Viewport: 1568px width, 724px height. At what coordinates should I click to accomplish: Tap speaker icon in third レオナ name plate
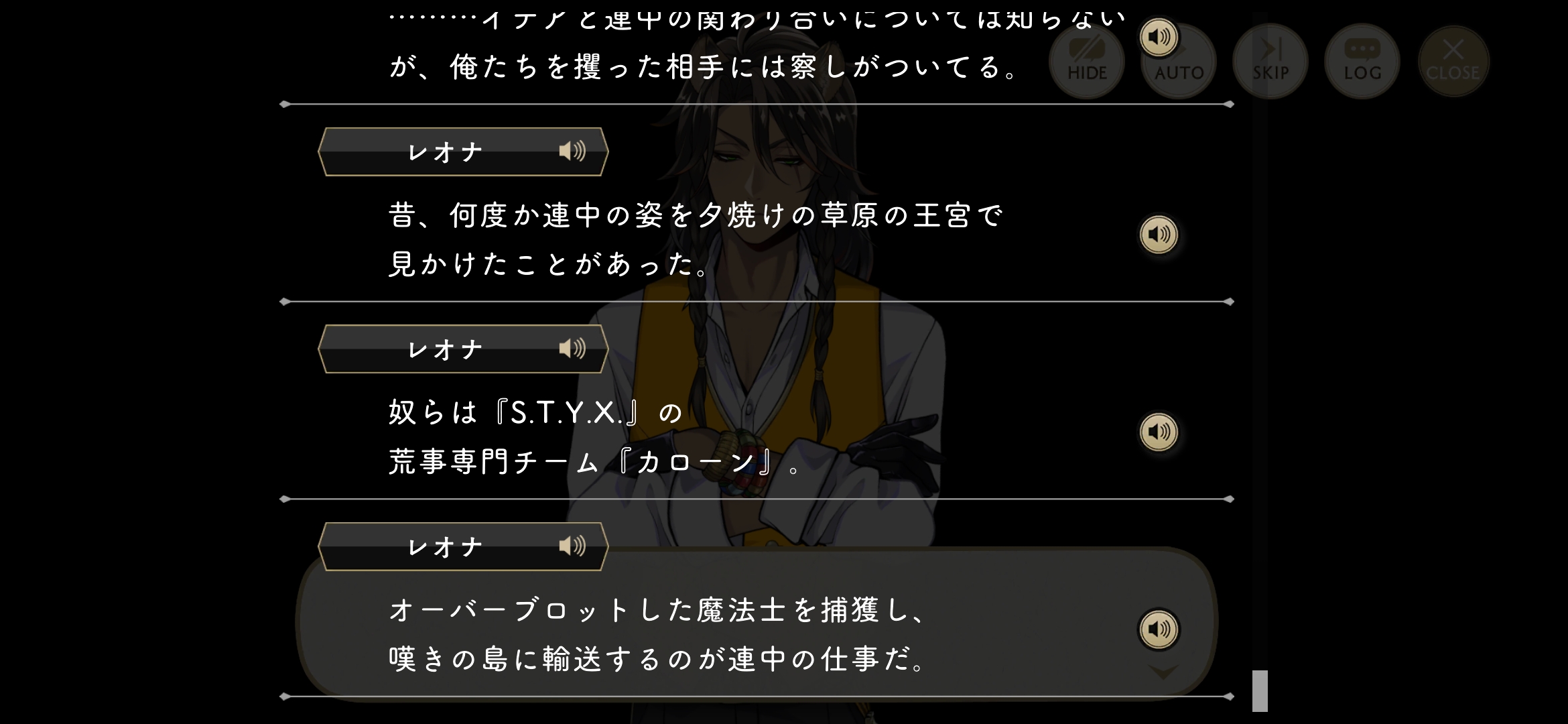pos(572,546)
